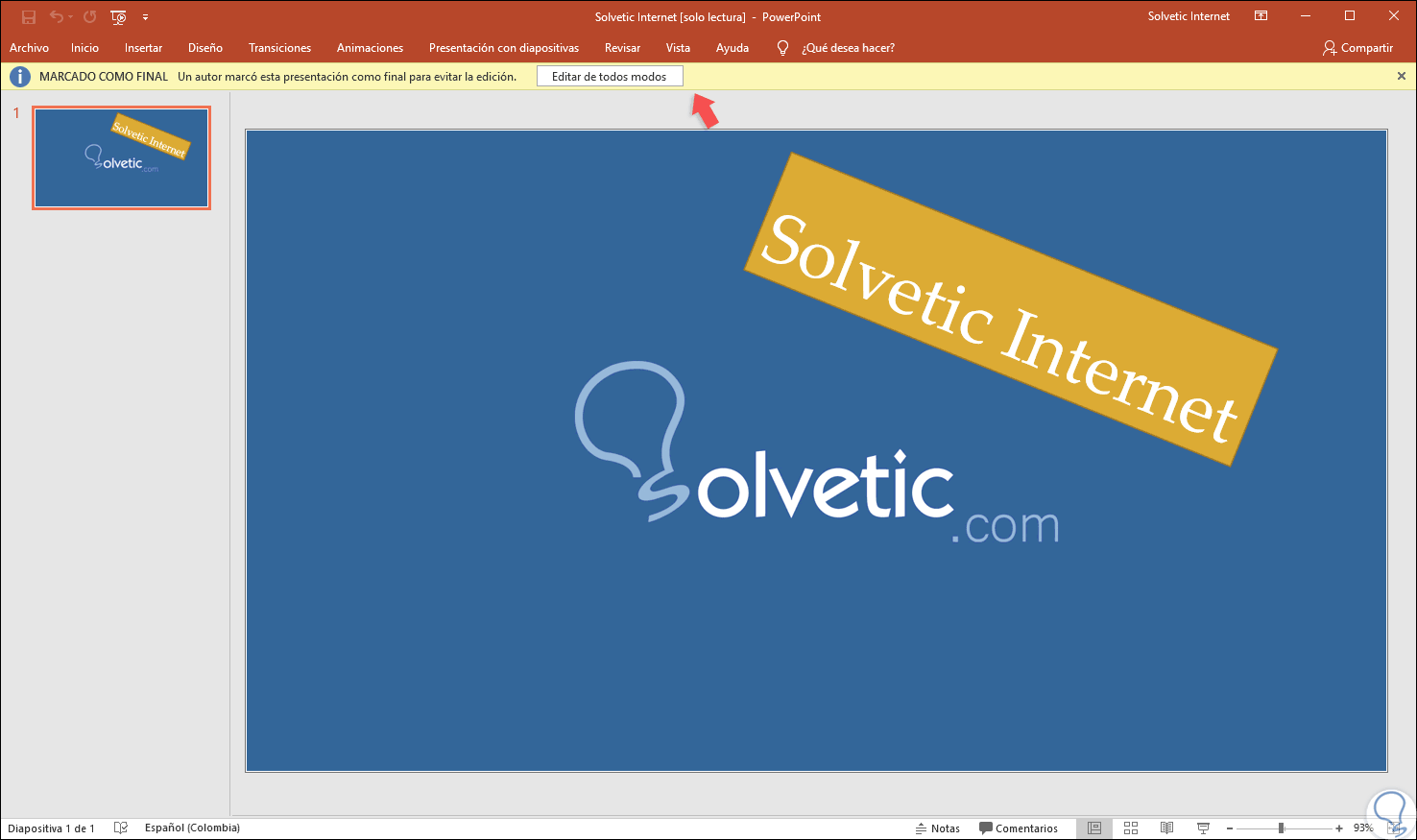Click the 93% zoom level value
The image size is (1417, 840).
coord(1363,828)
